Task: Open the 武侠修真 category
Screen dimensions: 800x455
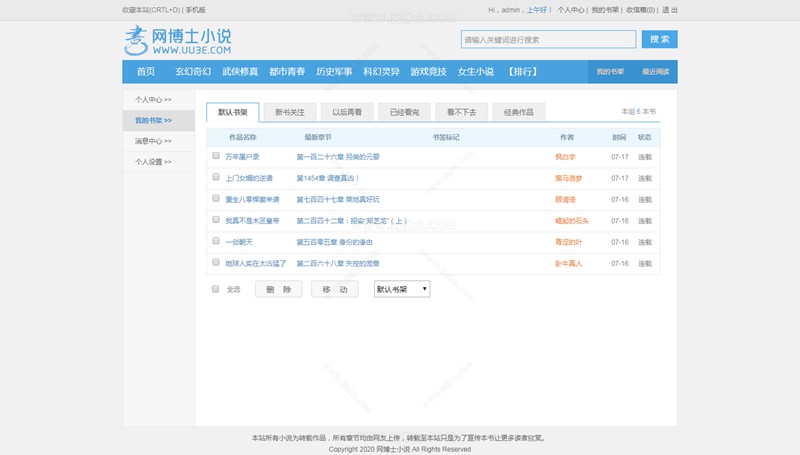Action: coord(240,72)
